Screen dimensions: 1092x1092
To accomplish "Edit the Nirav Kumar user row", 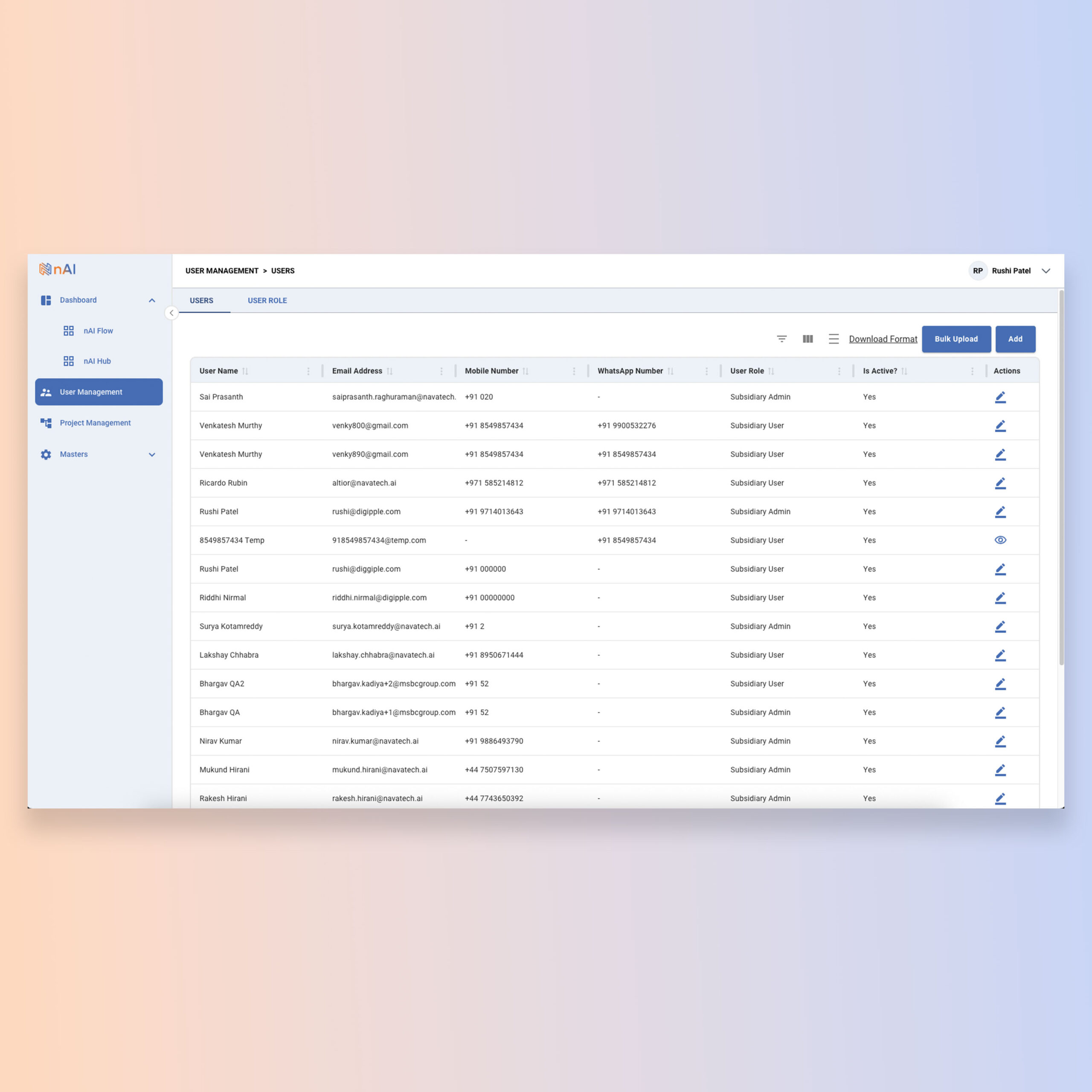I will click(x=1000, y=741).
